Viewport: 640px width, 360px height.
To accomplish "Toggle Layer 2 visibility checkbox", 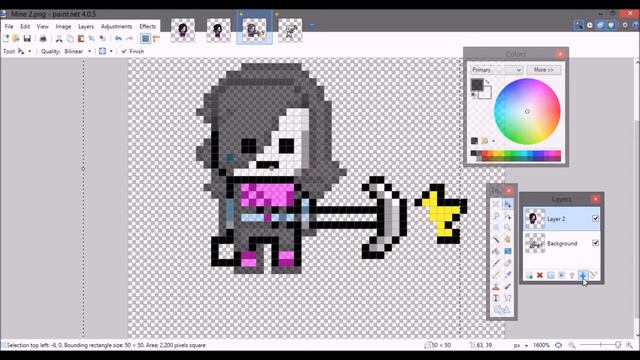I will 596,219.
